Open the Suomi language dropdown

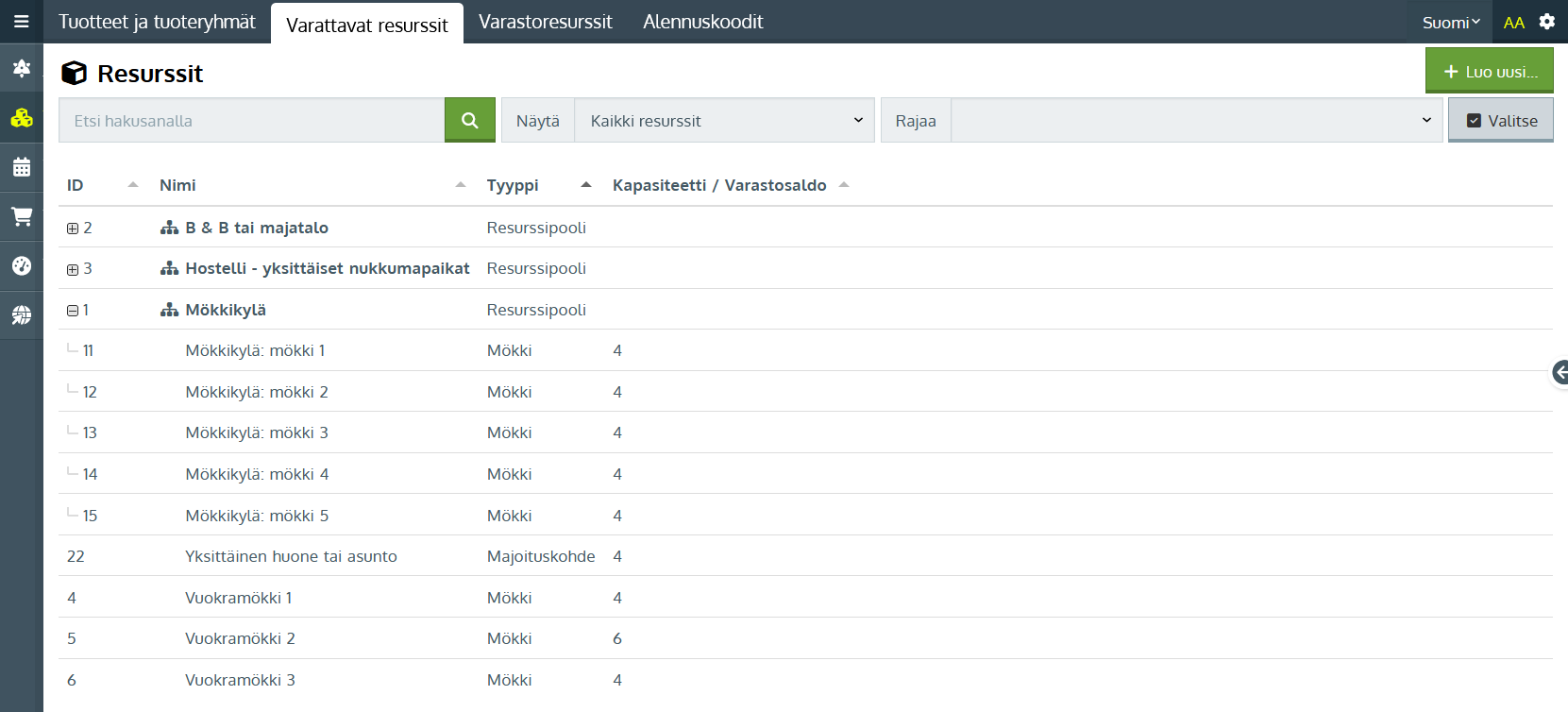point(1450,23)
